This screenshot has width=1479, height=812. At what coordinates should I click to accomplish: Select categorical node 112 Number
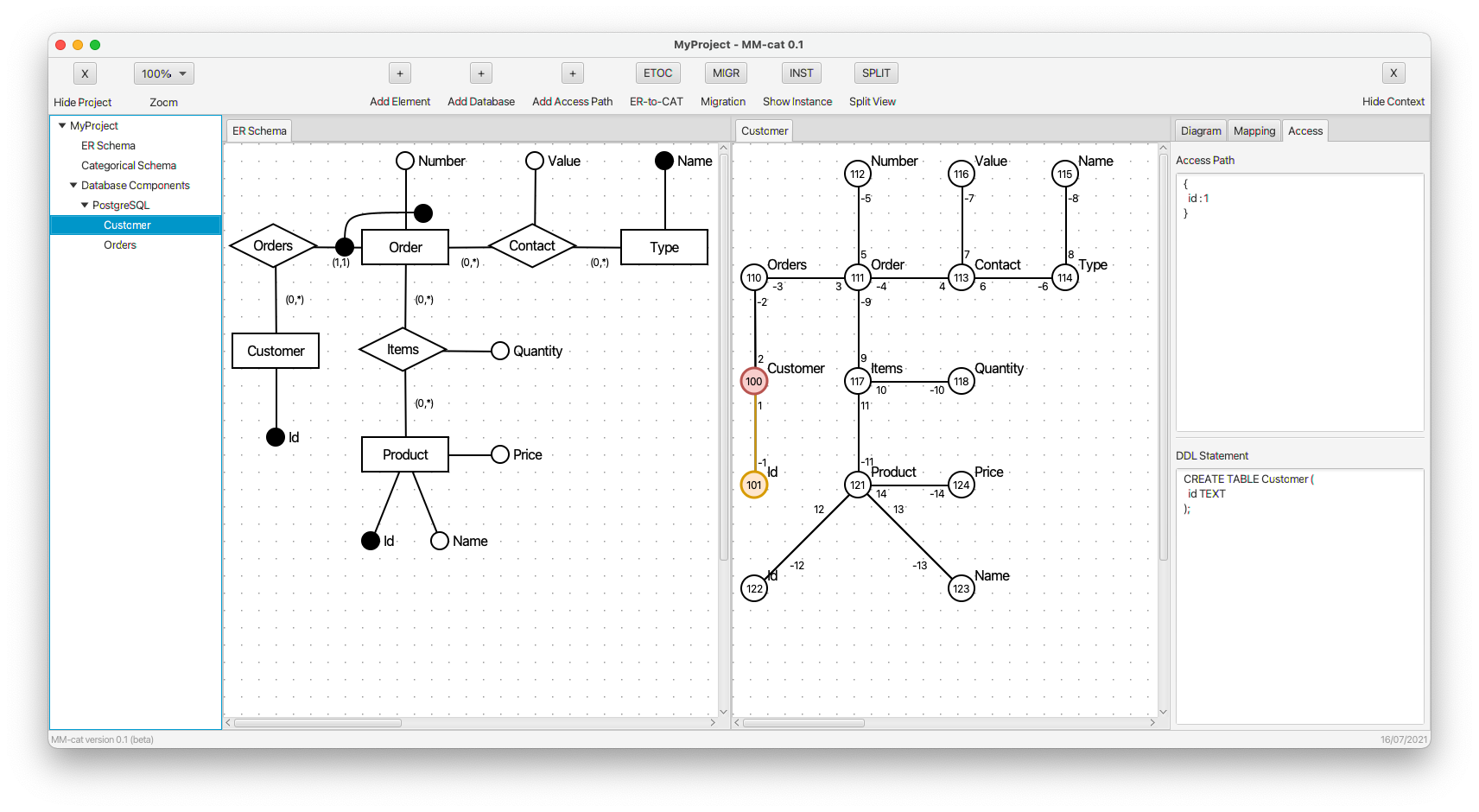858,174
